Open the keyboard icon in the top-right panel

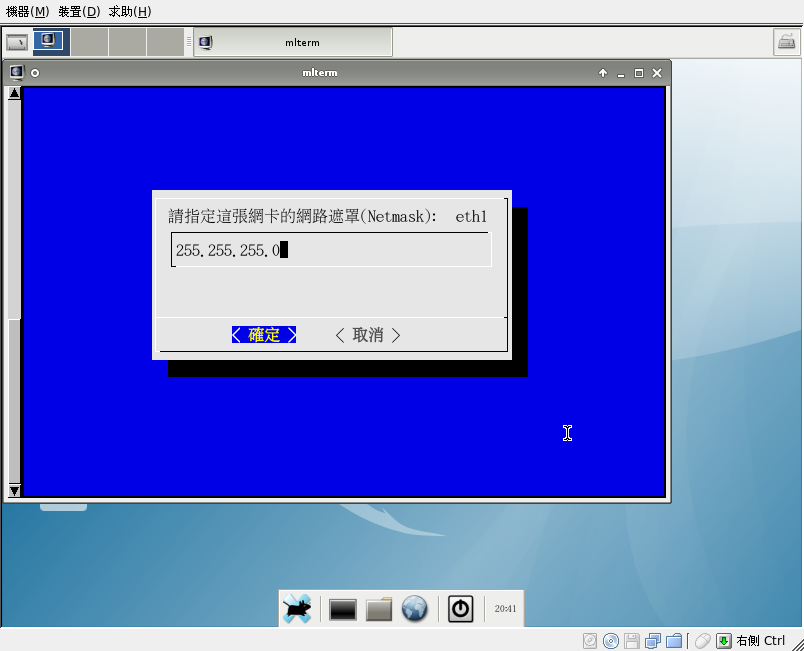787,42
